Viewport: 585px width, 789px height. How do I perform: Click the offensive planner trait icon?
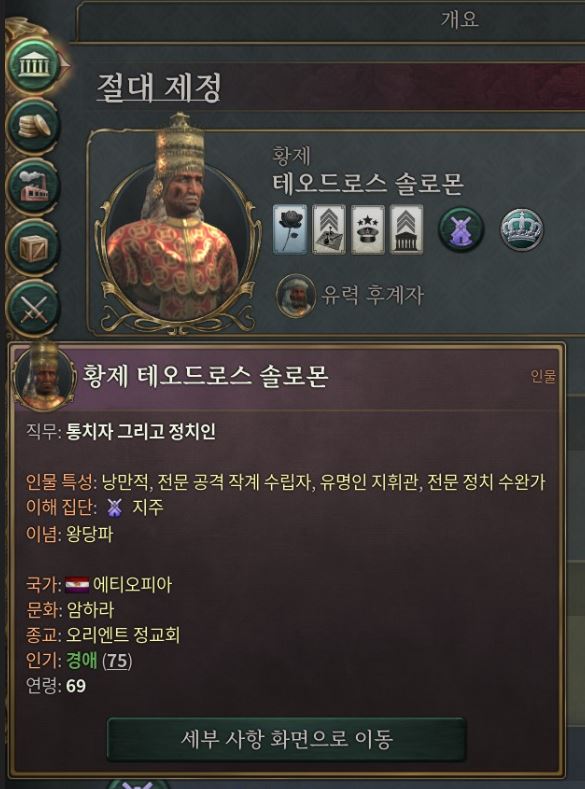pyautogui.click(x=328, y=229)
